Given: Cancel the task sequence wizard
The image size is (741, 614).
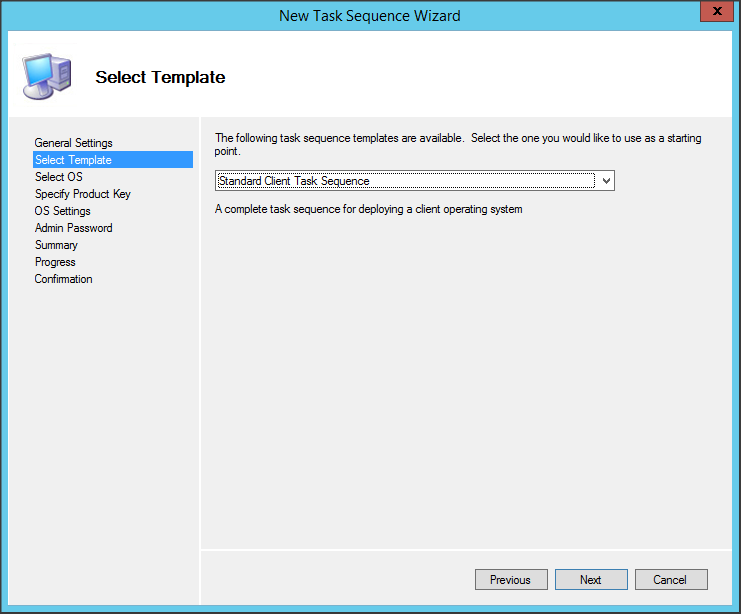Looking at the screenshot, I should [x=670, y=580].
